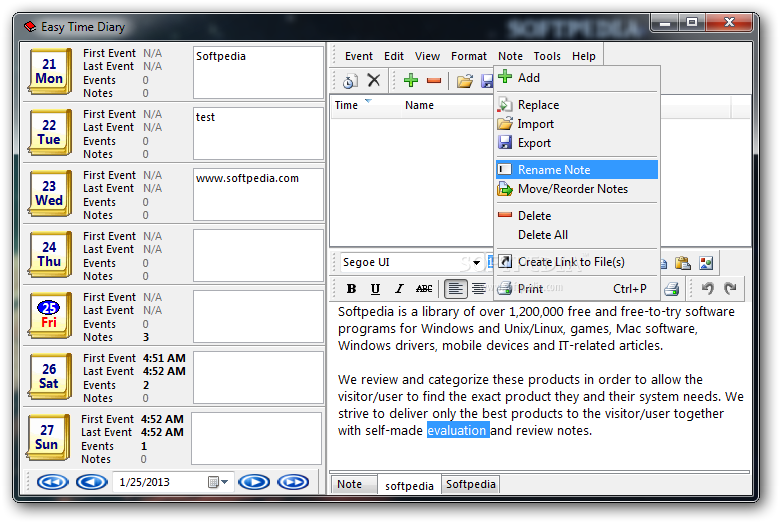Jump back with double-left arrow button
The height and width of the screenshot is (523, 780).
(53, 482)
